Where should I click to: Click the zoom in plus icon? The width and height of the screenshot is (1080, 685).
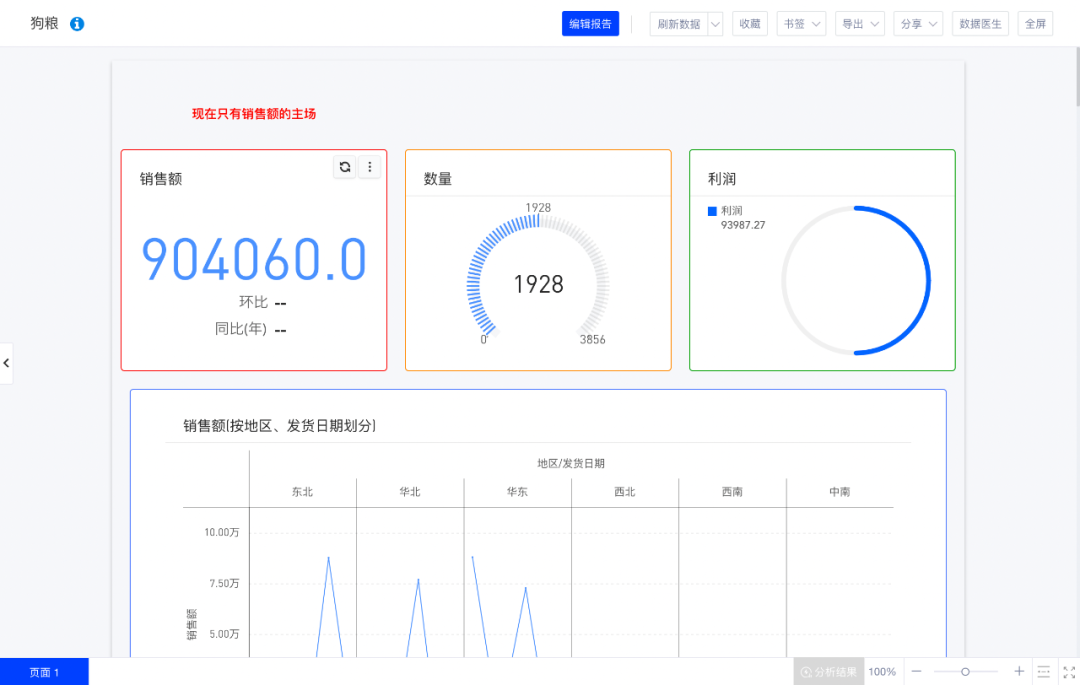1019,672
